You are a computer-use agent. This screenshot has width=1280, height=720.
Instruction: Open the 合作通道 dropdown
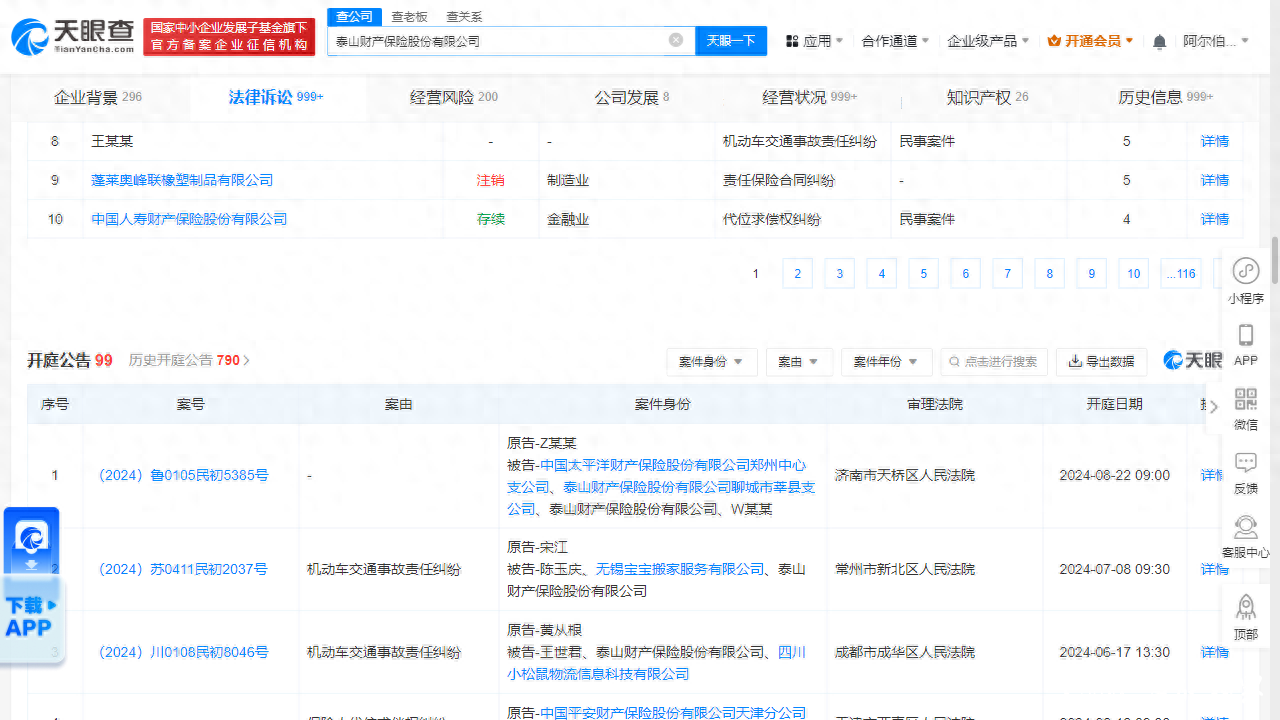pos(895,41)
